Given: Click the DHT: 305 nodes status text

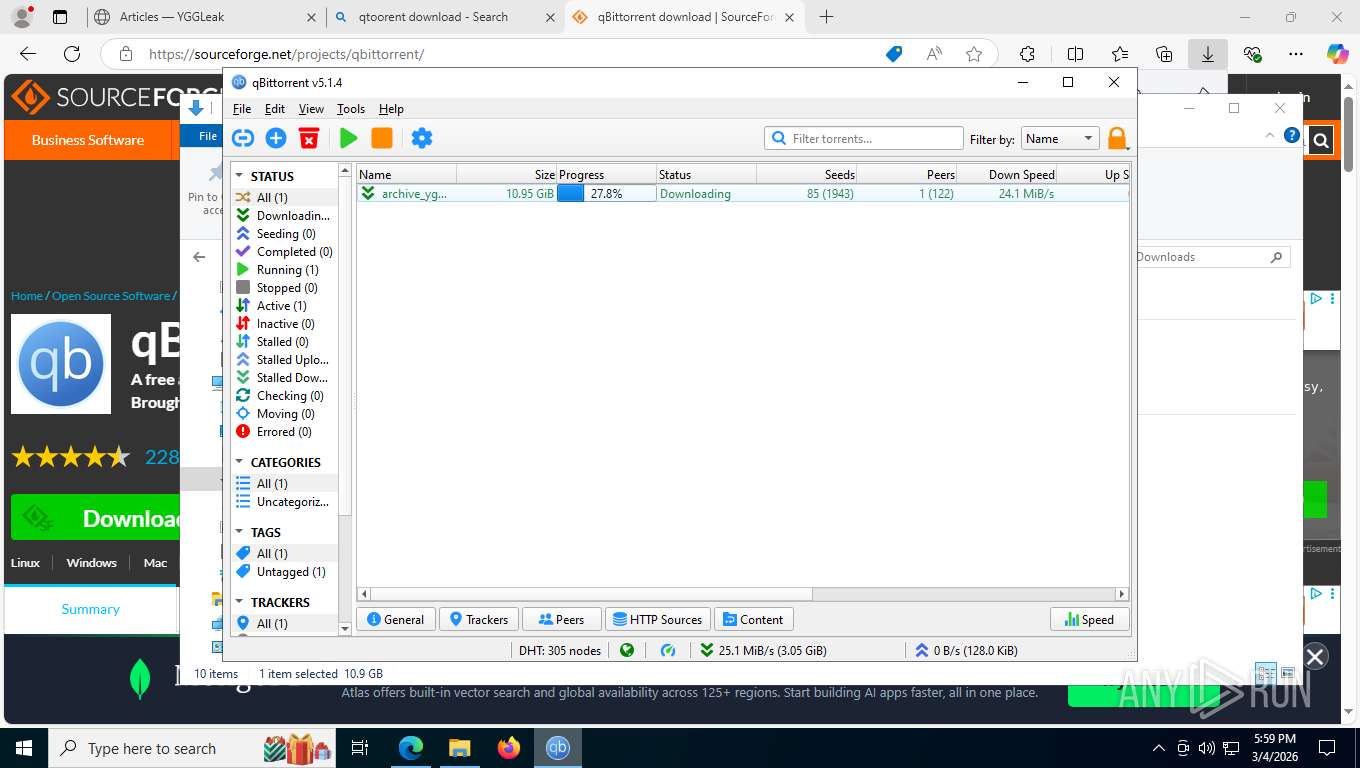Looking at the screenshot, I should pos(560,650).
